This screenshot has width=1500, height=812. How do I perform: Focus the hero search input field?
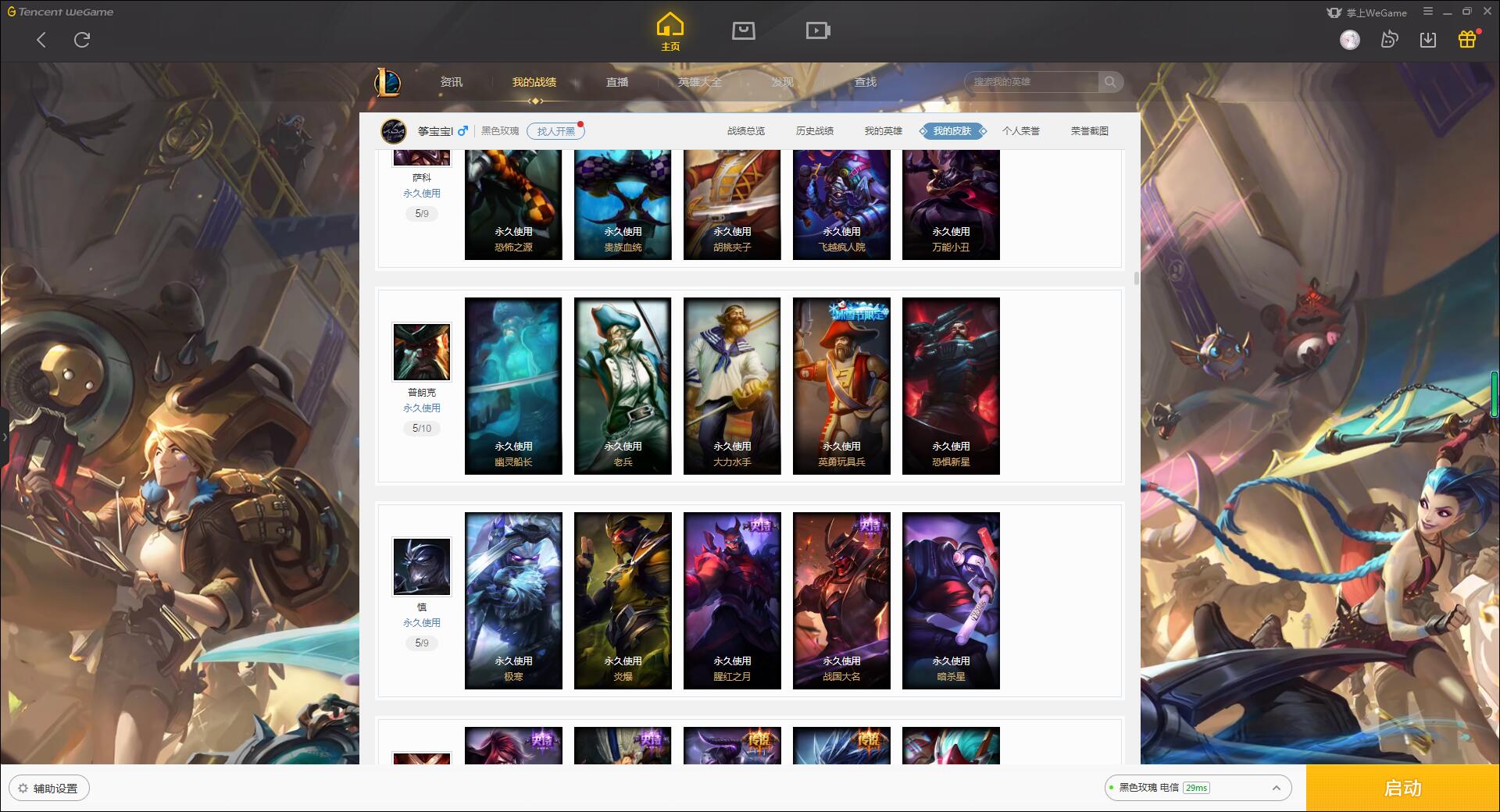tap(1033, 82)
